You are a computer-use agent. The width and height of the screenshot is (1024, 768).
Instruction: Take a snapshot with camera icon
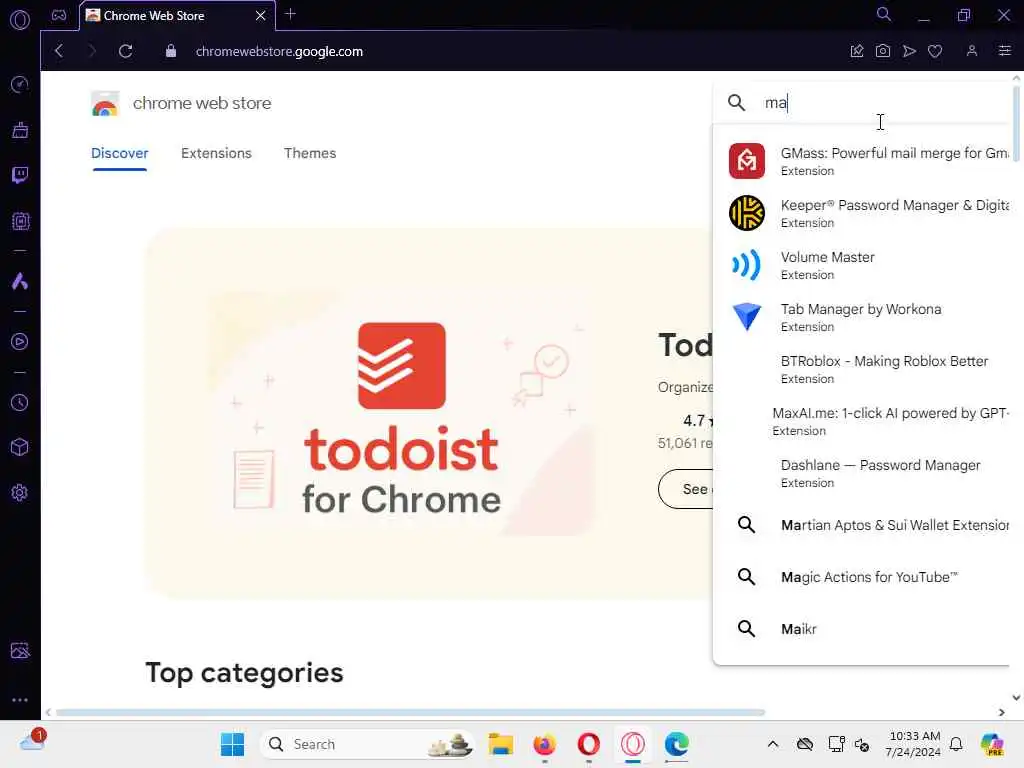click(x=883, y=51)
